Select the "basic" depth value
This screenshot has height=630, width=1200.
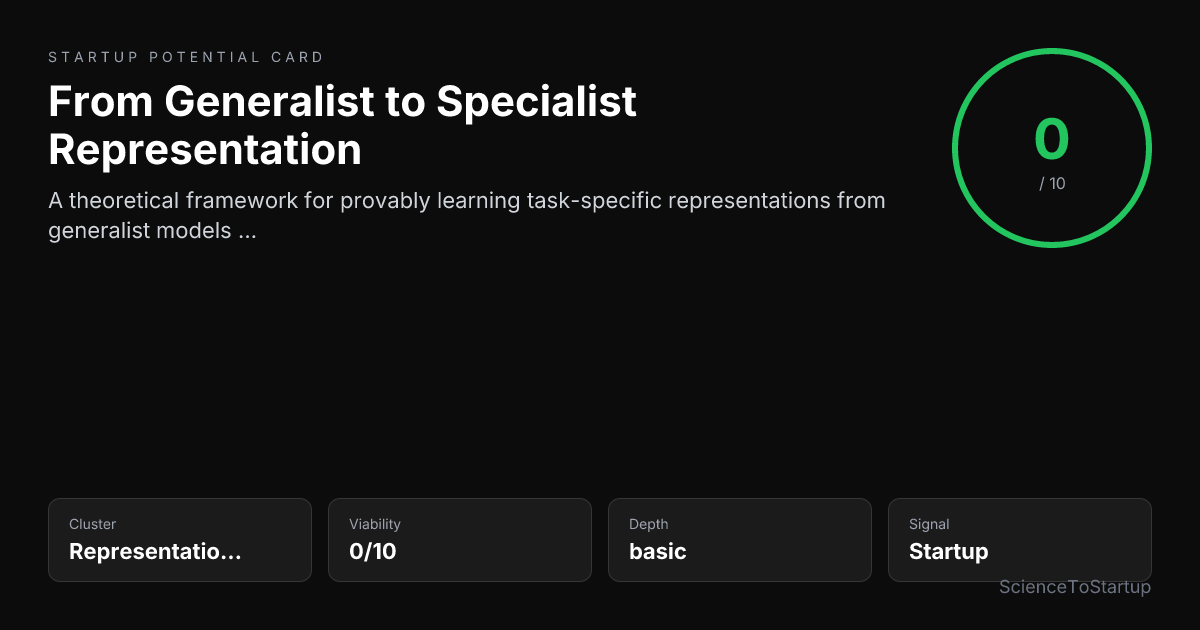coord(658,551)
